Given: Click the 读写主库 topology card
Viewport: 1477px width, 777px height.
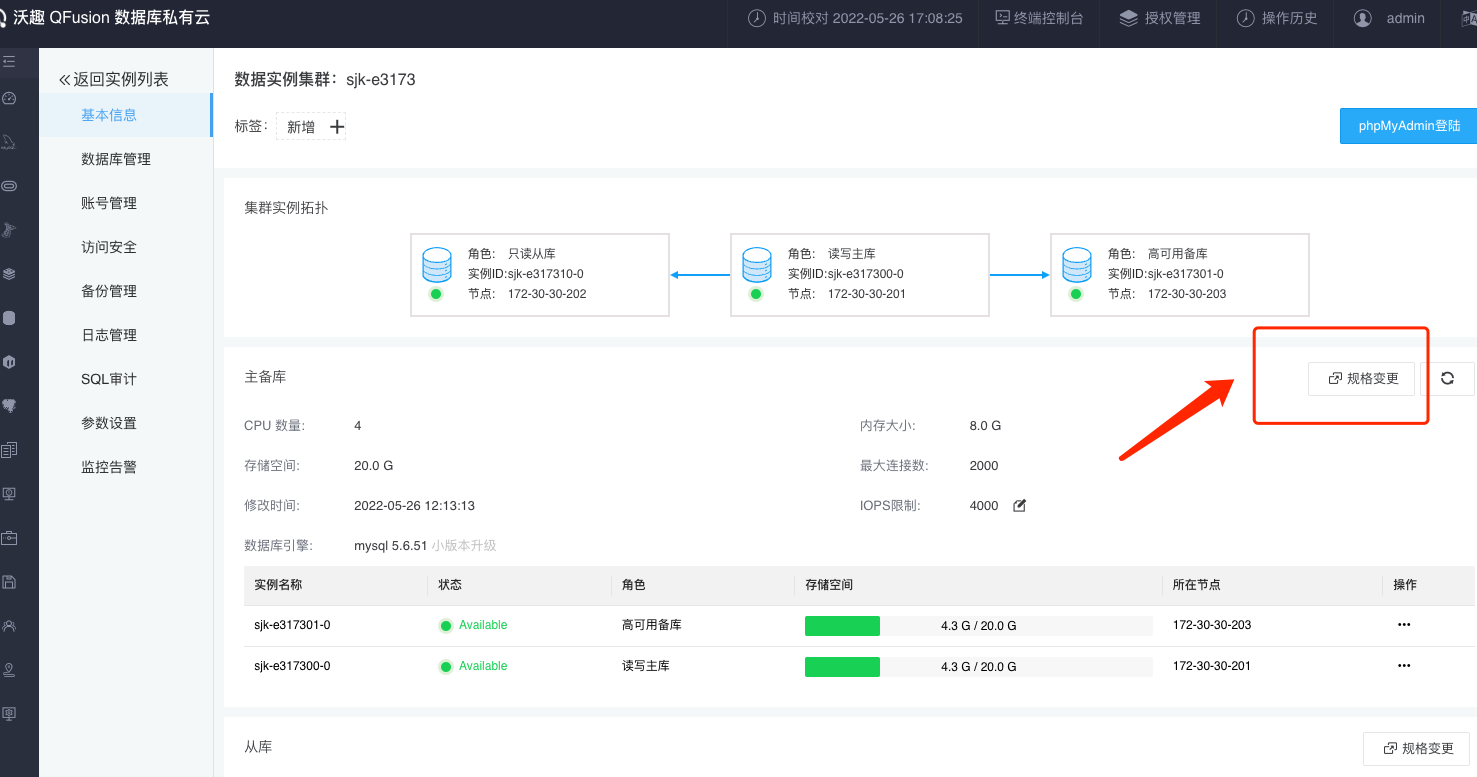Looking at the screenshot, I should click(860, 275).
